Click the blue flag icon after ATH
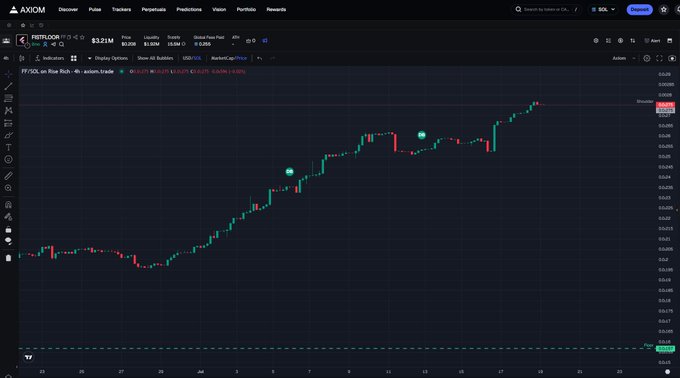Screen dimensions: 680x378 click(265, 41)
